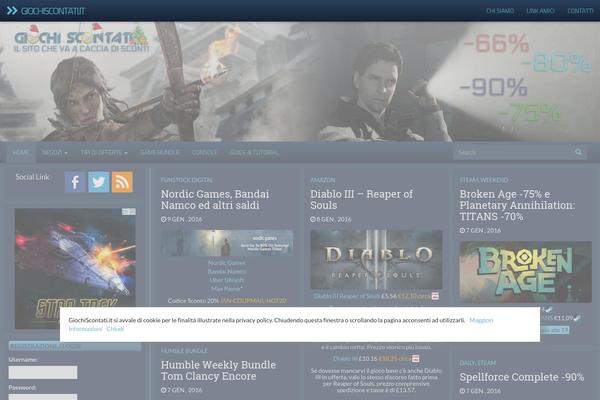This screenshot has height=400, width=600.
Task: Click the STEAM WEEKEND category link
Action: coord(484,180)
